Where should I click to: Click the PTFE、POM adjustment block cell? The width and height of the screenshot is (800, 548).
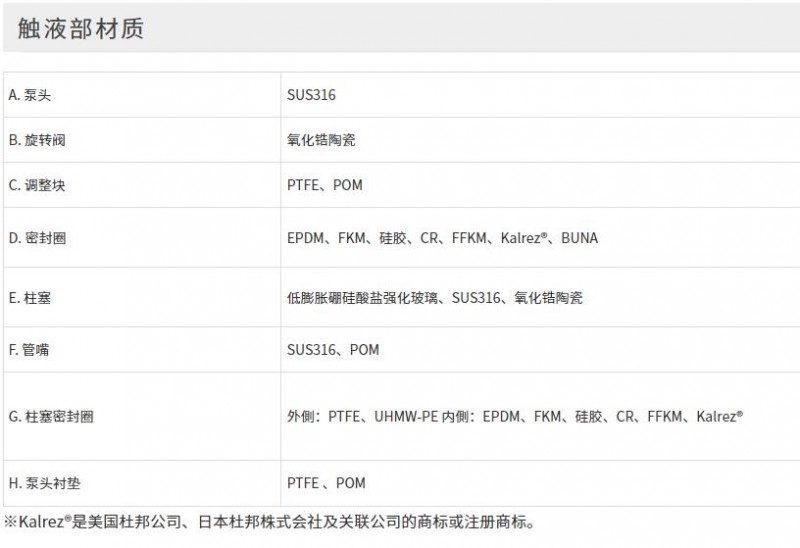[x=324, y=185]
